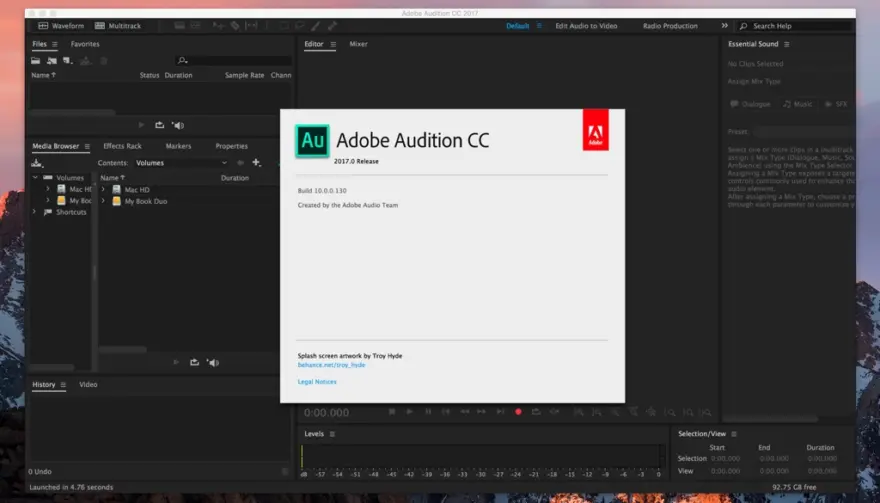Click the Search Help field
Viewport: 880px width, 503px height.
(796, 26)
